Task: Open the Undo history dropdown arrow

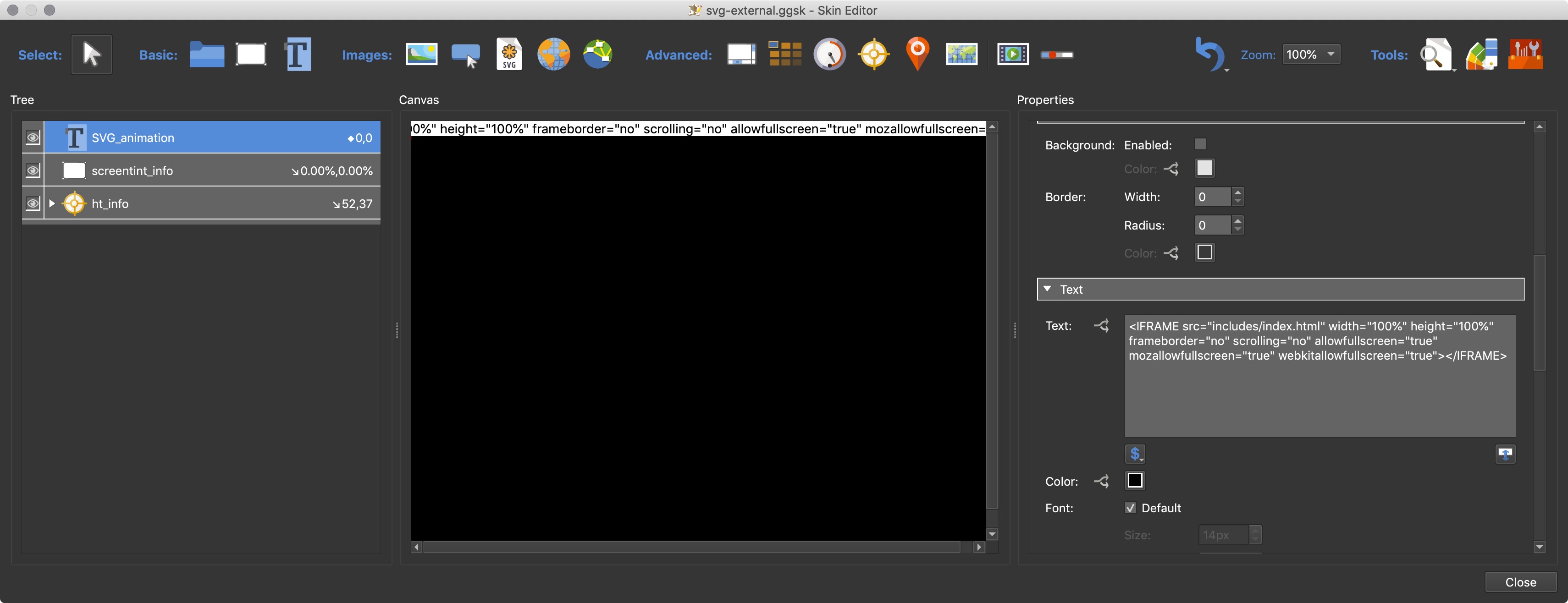Action: pos(1226,71)
